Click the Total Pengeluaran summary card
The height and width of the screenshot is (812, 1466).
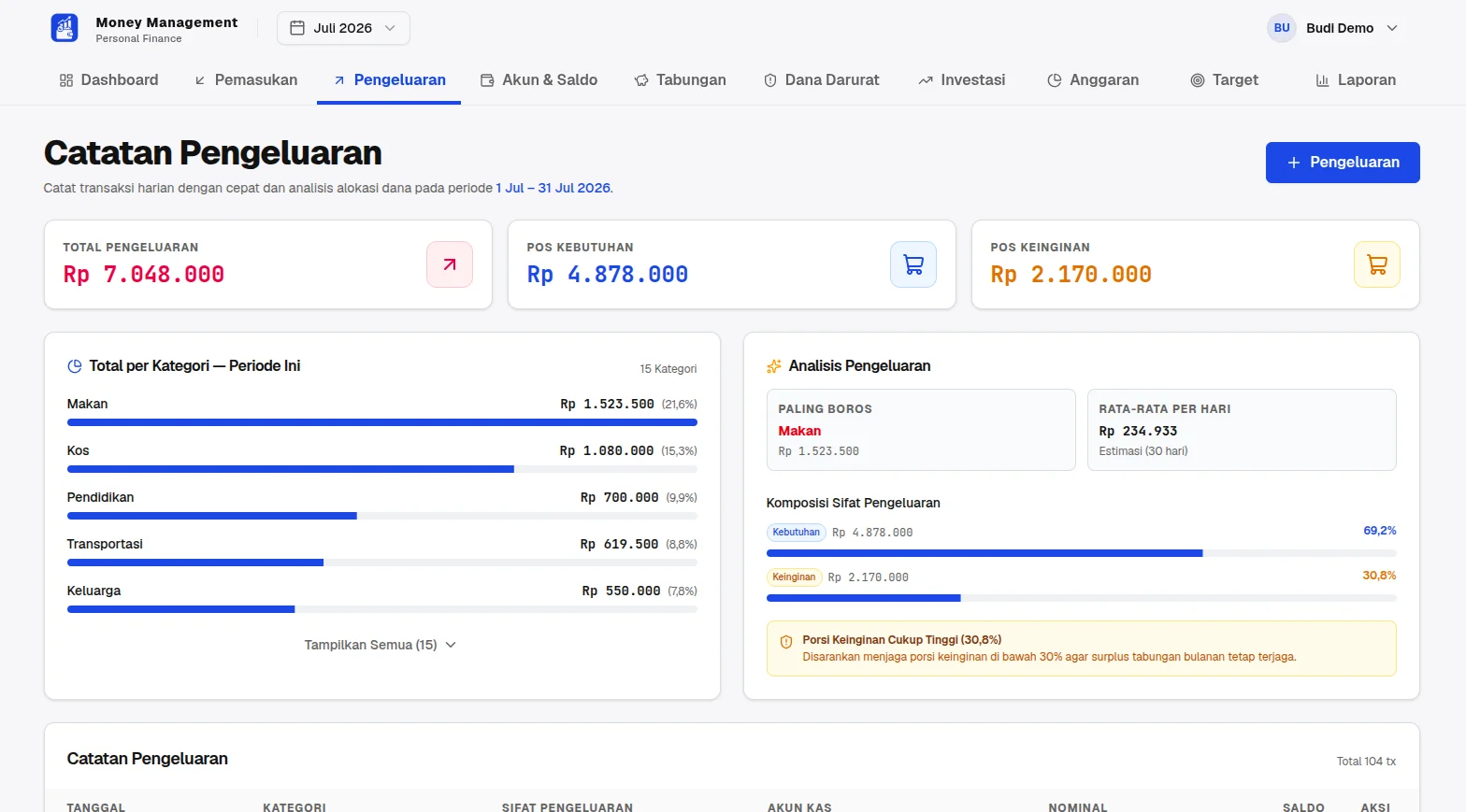pos(268,264)
